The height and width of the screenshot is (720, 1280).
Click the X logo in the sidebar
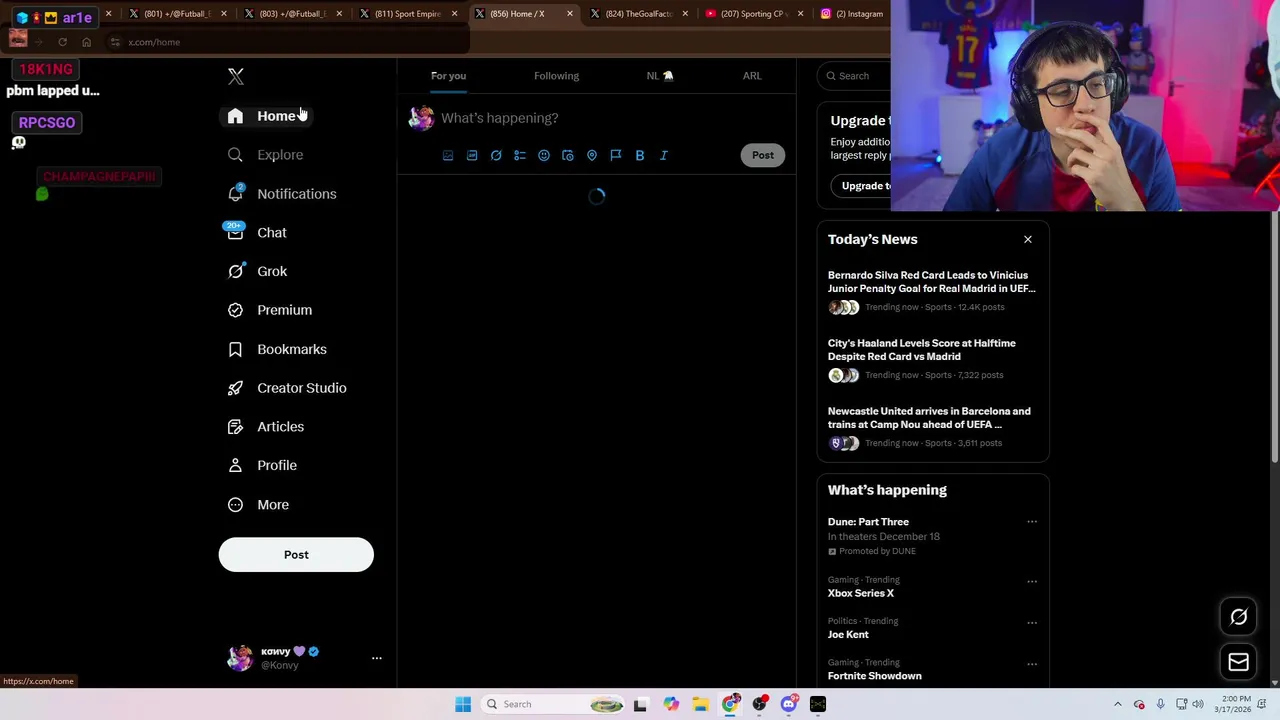(x=236, y=76)
